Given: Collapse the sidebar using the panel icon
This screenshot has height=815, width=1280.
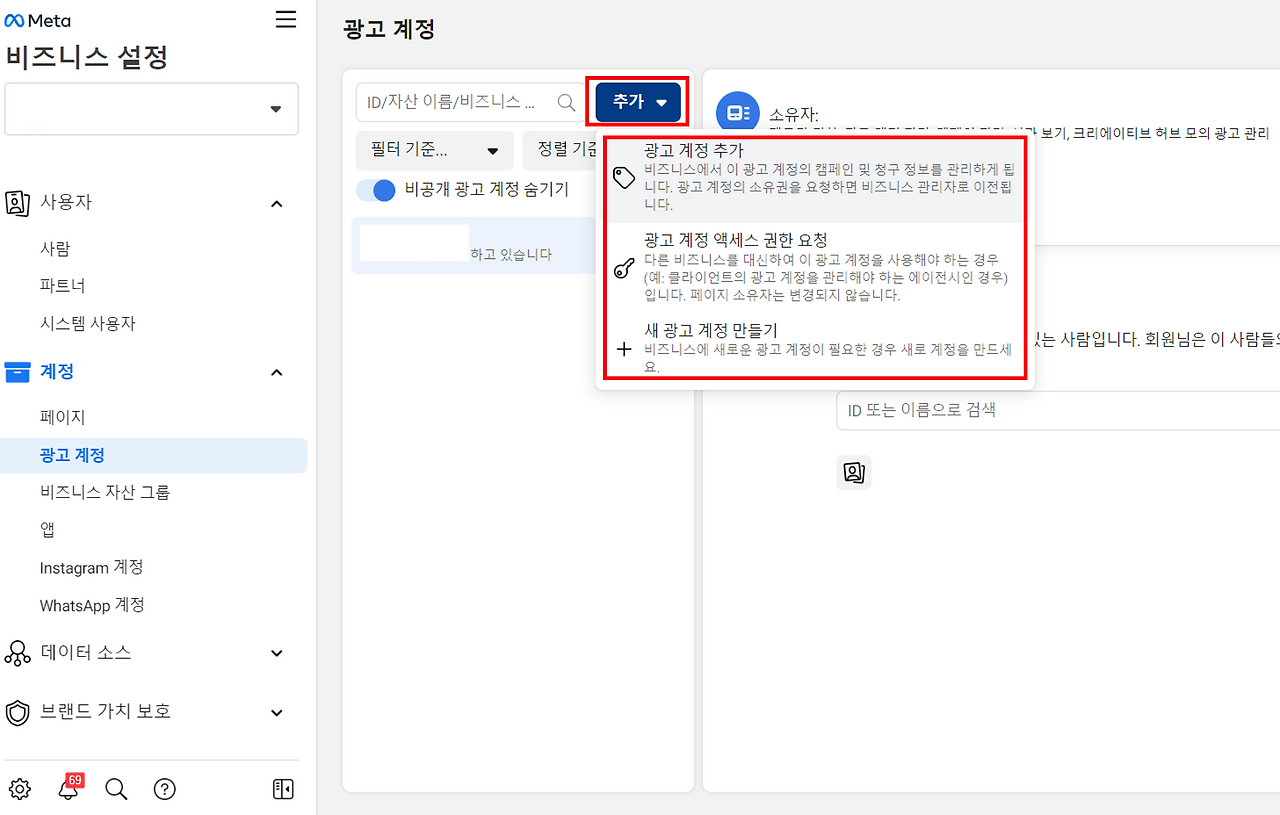Looking at the screenshot, I should tap(283, 789).
